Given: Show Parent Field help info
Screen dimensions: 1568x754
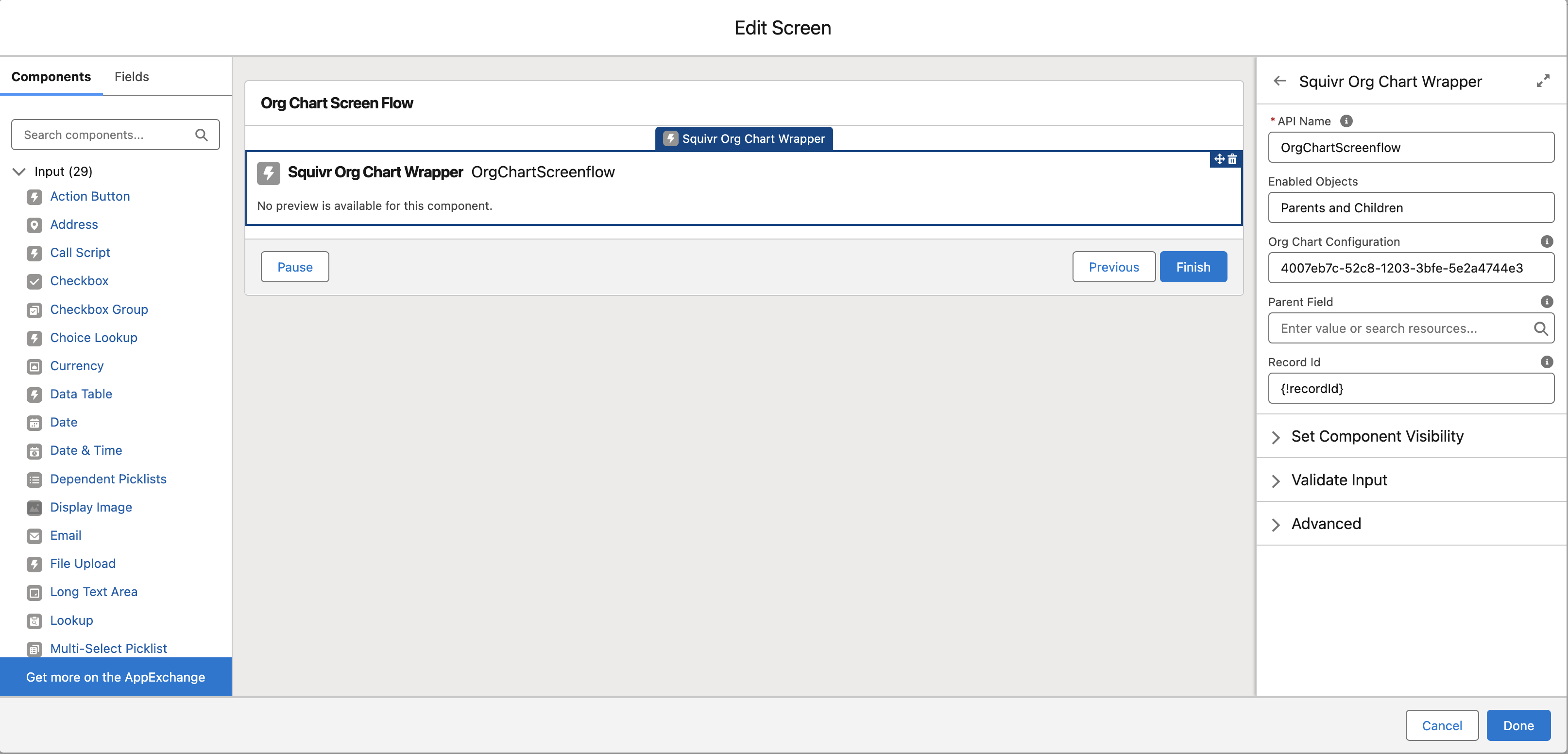Looking at the screenshot, I should (x=1546, y=302).
